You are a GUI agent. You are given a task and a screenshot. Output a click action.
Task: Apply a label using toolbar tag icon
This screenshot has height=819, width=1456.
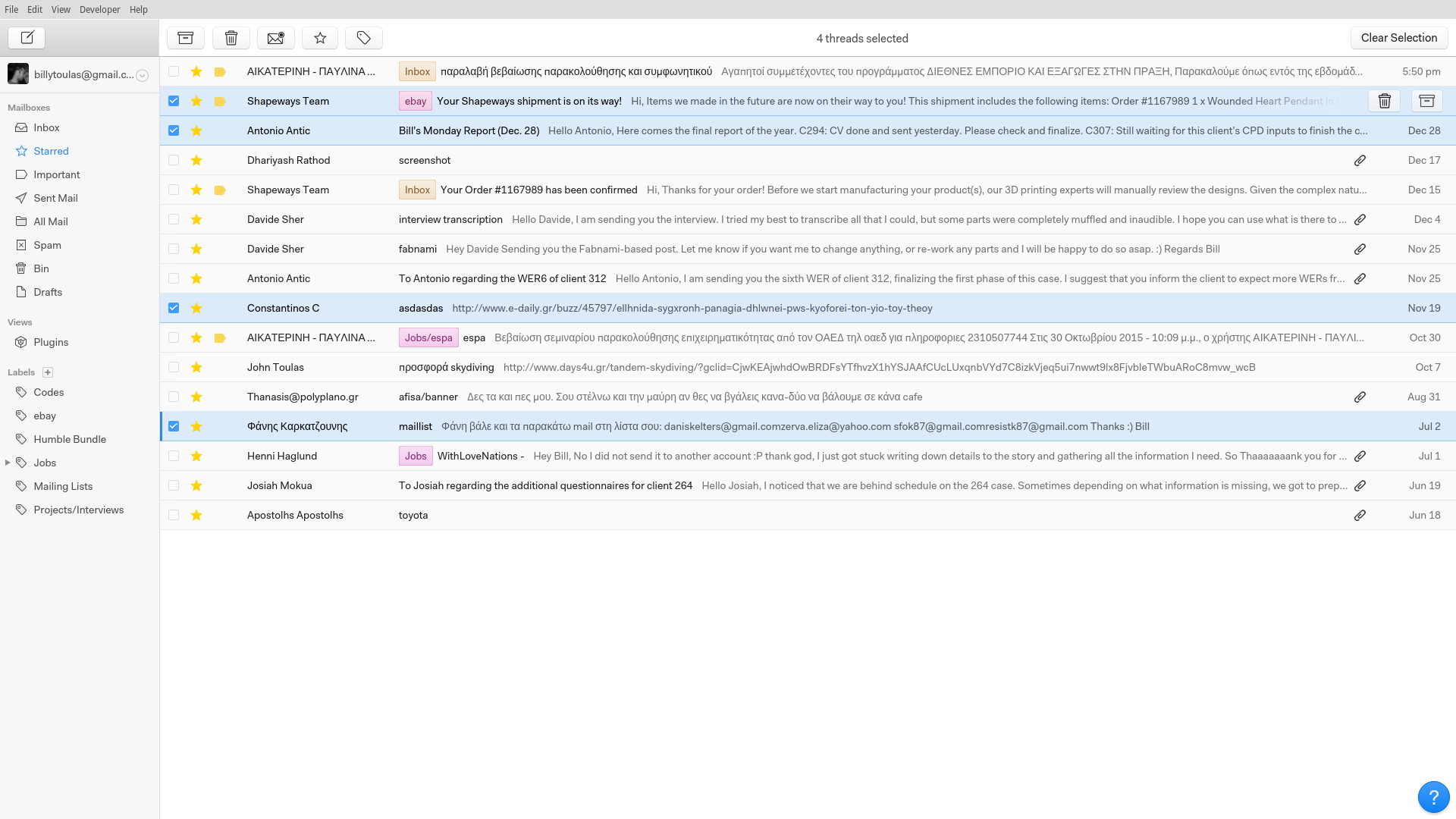tap(364, 38)
